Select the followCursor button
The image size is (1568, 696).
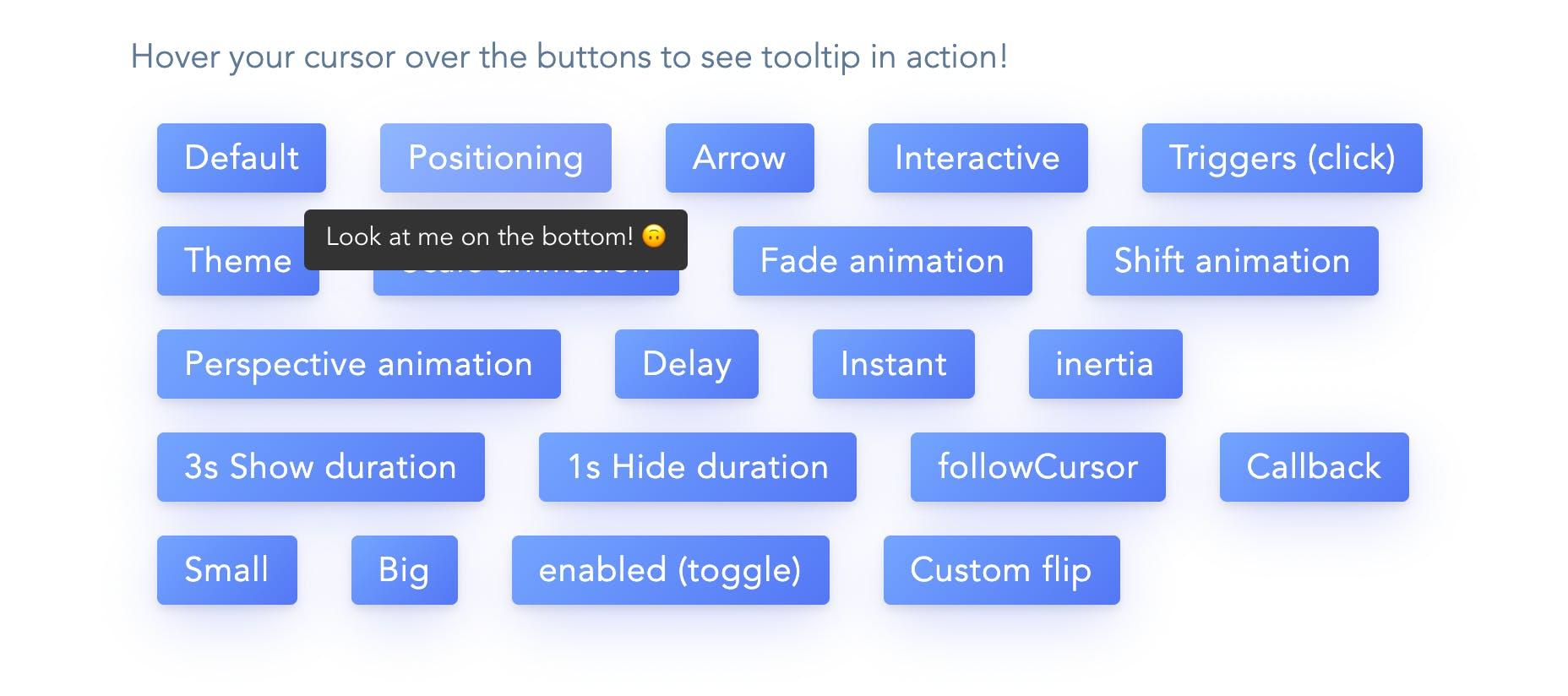[1037, 467]
